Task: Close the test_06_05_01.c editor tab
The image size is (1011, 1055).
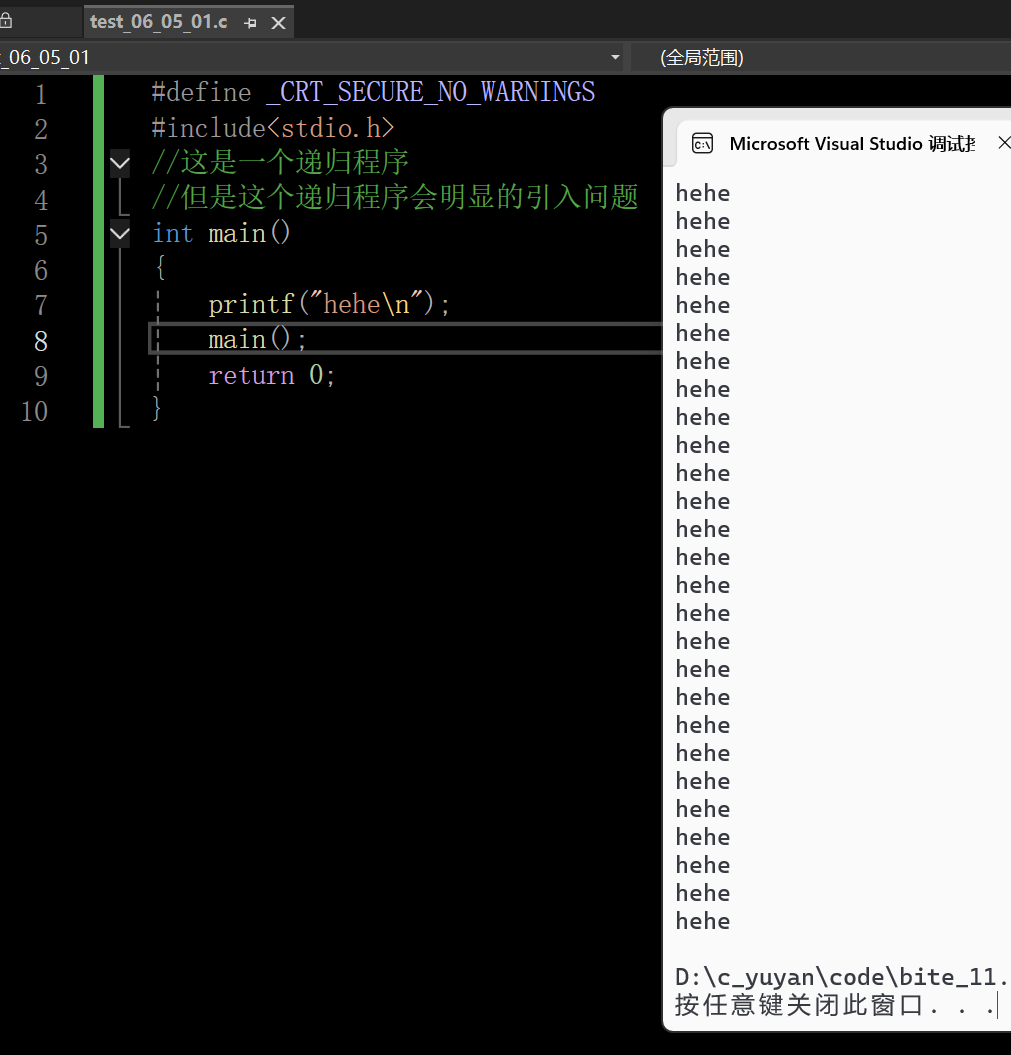Action: coord(278,24)
